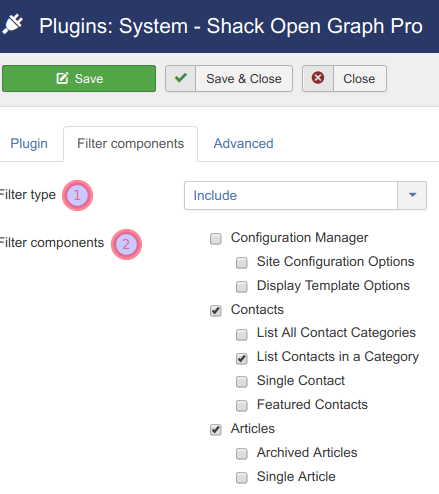Tick the Featured Contacts checkbox
439x494 pixels.
pyautogui.click(x=242, y=406)
